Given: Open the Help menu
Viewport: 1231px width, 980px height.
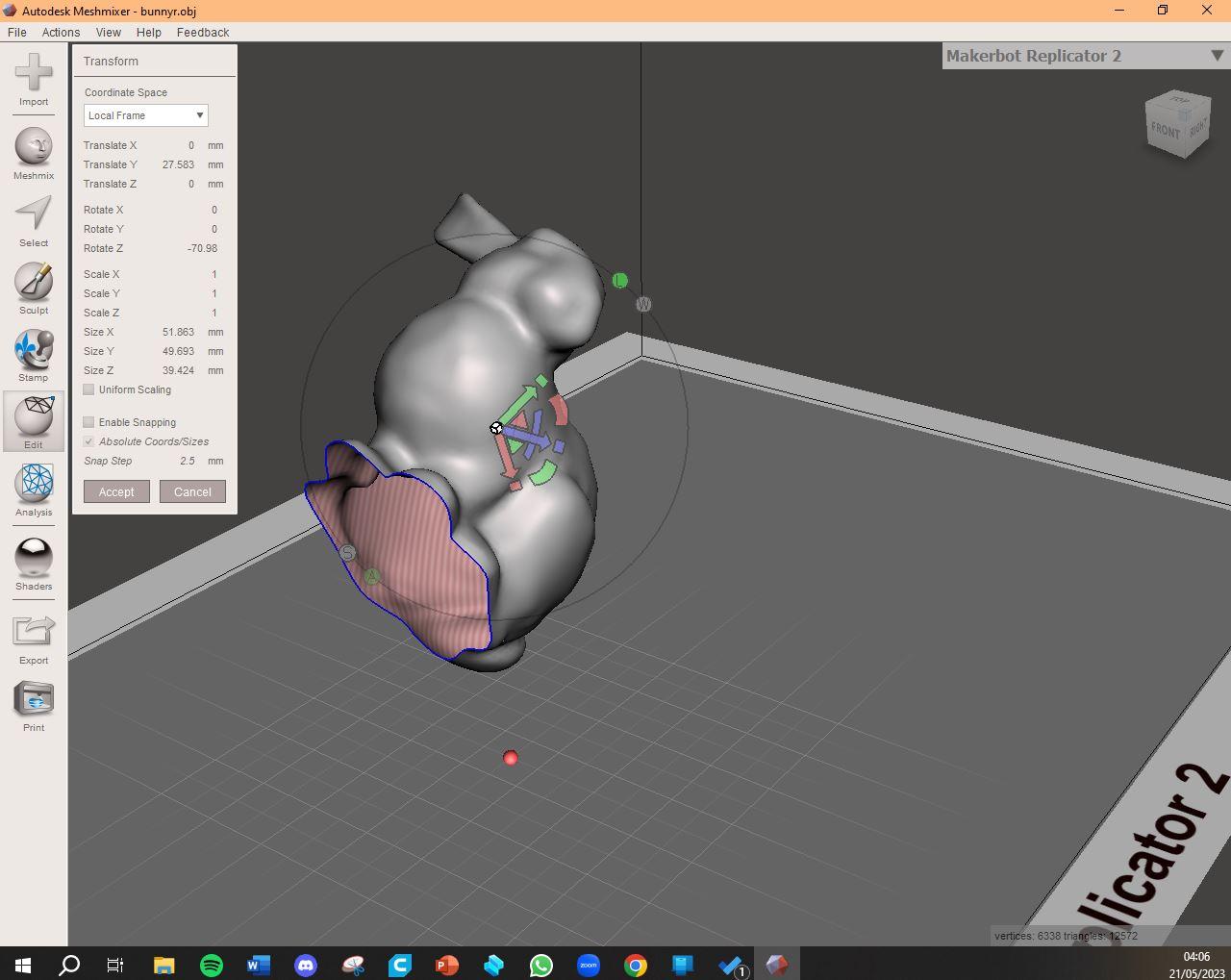Looking at the screenshot, I should pyautogui.click(x=149, y=32).
